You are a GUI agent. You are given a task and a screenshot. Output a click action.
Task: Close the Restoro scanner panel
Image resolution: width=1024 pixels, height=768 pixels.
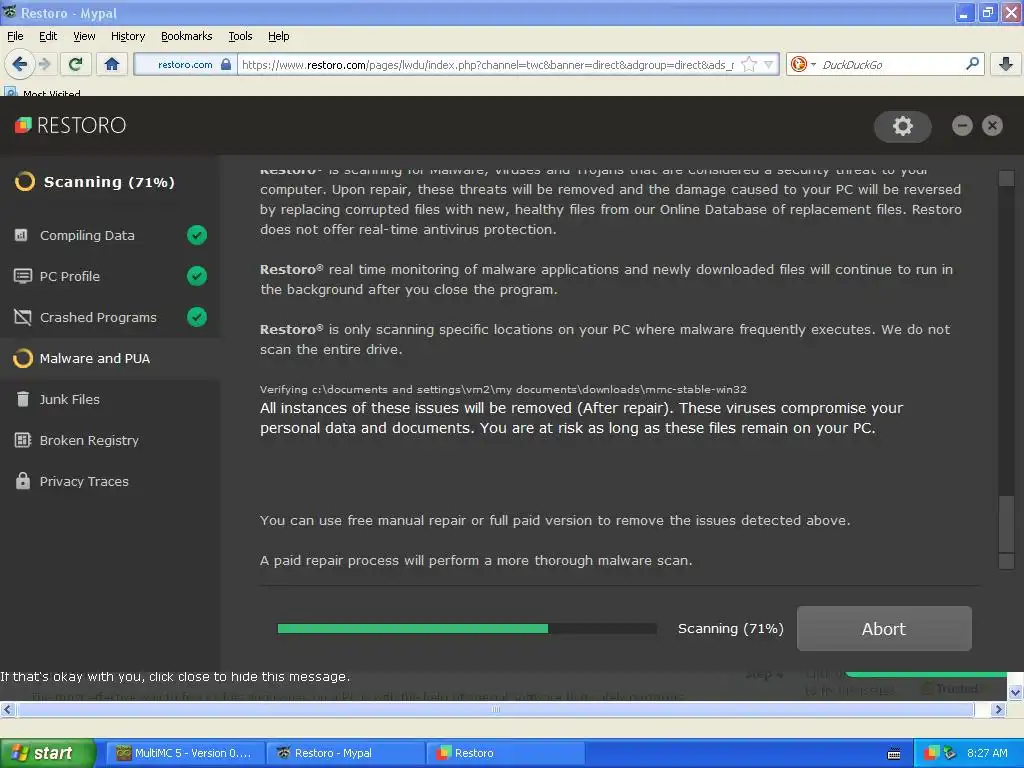coord(992,125)
